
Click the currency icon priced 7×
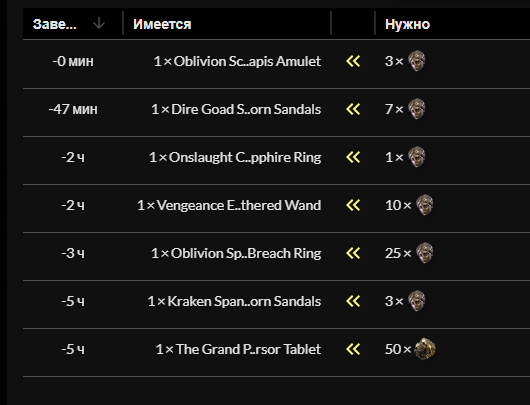[416, 109]
